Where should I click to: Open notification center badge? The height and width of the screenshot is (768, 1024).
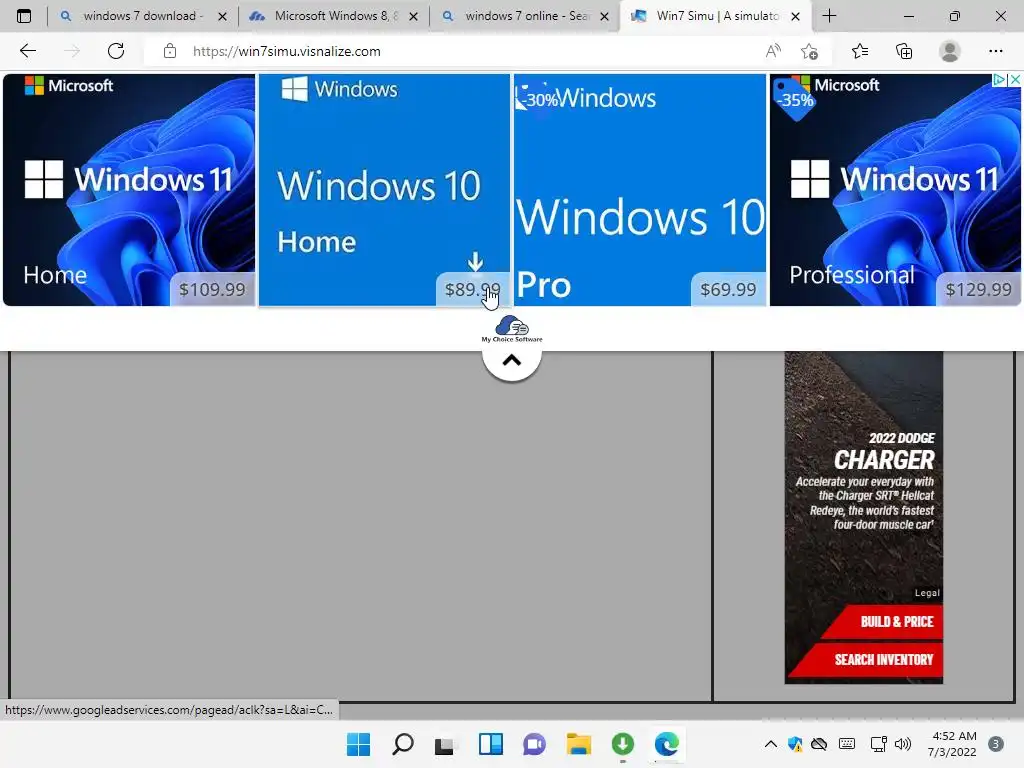996,744
